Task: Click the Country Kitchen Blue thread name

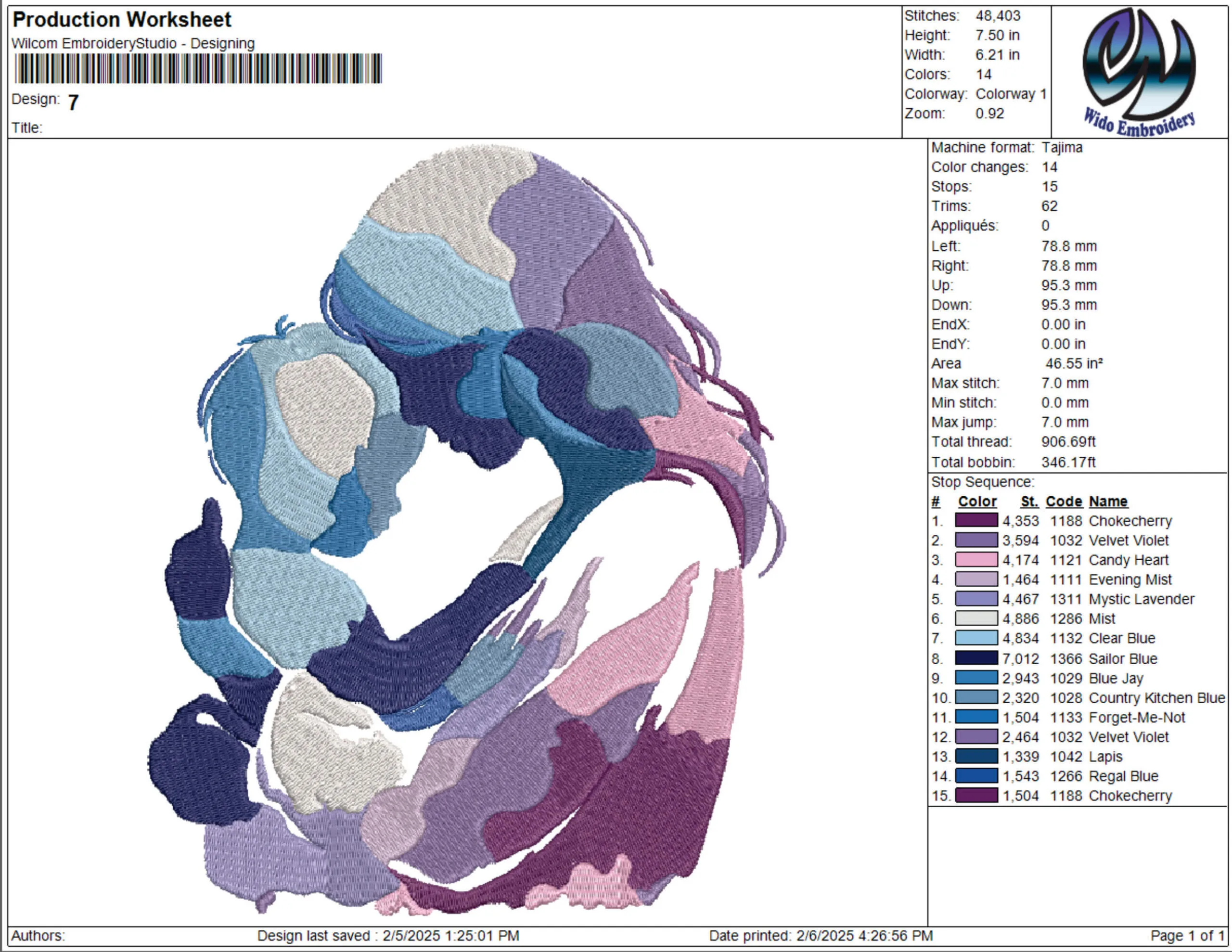Action: click(1156, 697)
